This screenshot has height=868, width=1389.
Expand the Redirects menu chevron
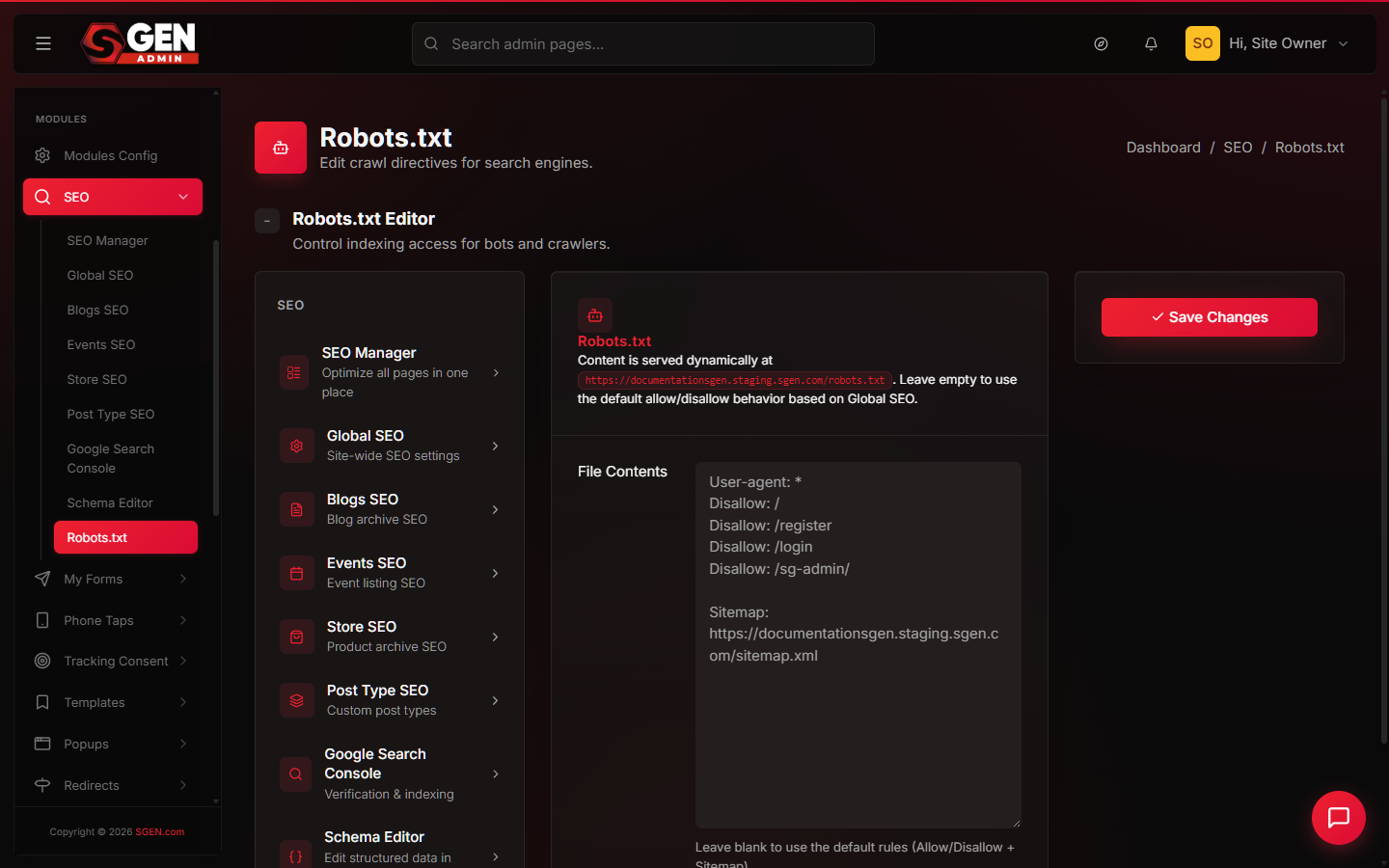tap(183, 785)
